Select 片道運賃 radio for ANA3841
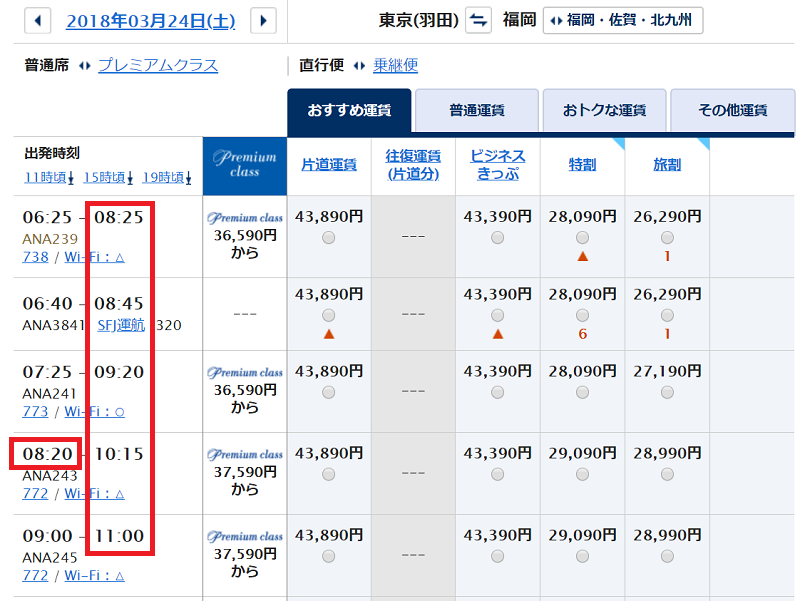Image resolution: width=800 pixels, height=602 pixels. point(329,315)
